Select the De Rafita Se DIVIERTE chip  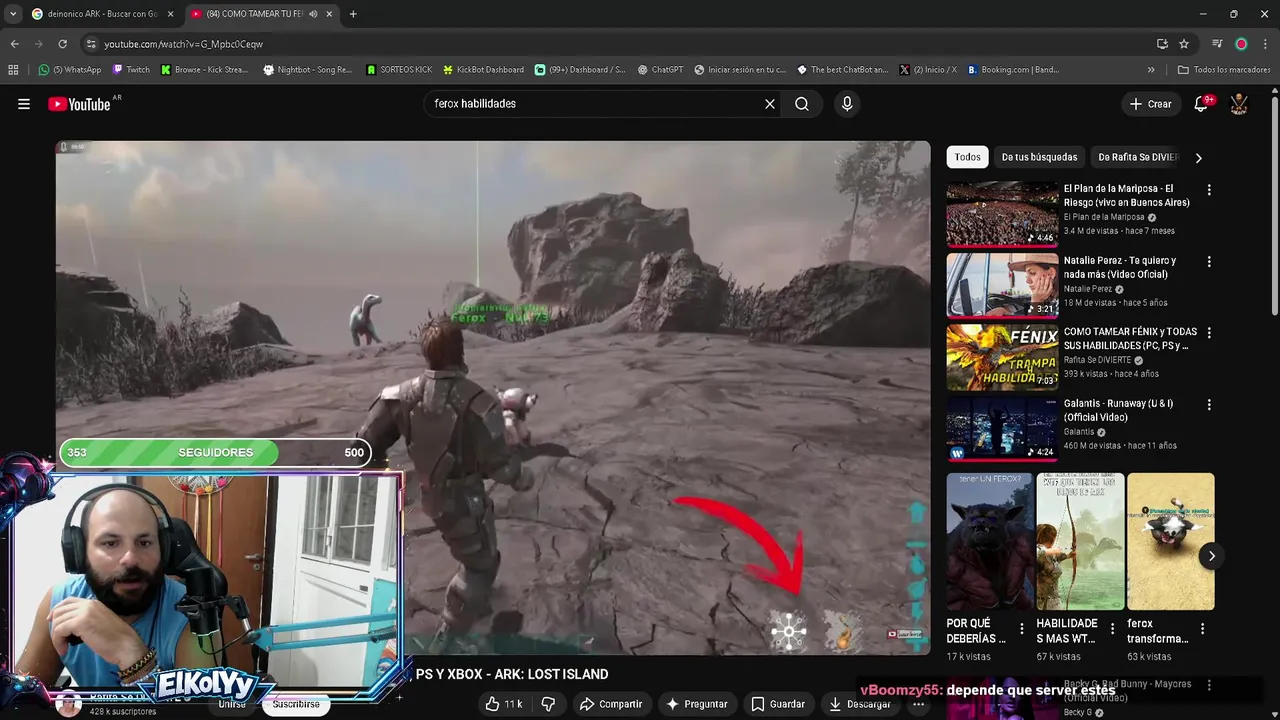click(x=1138, y=157)
